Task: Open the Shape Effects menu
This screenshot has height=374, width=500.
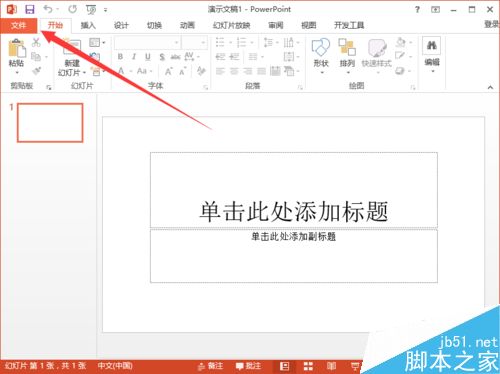Action: [403, 71]
